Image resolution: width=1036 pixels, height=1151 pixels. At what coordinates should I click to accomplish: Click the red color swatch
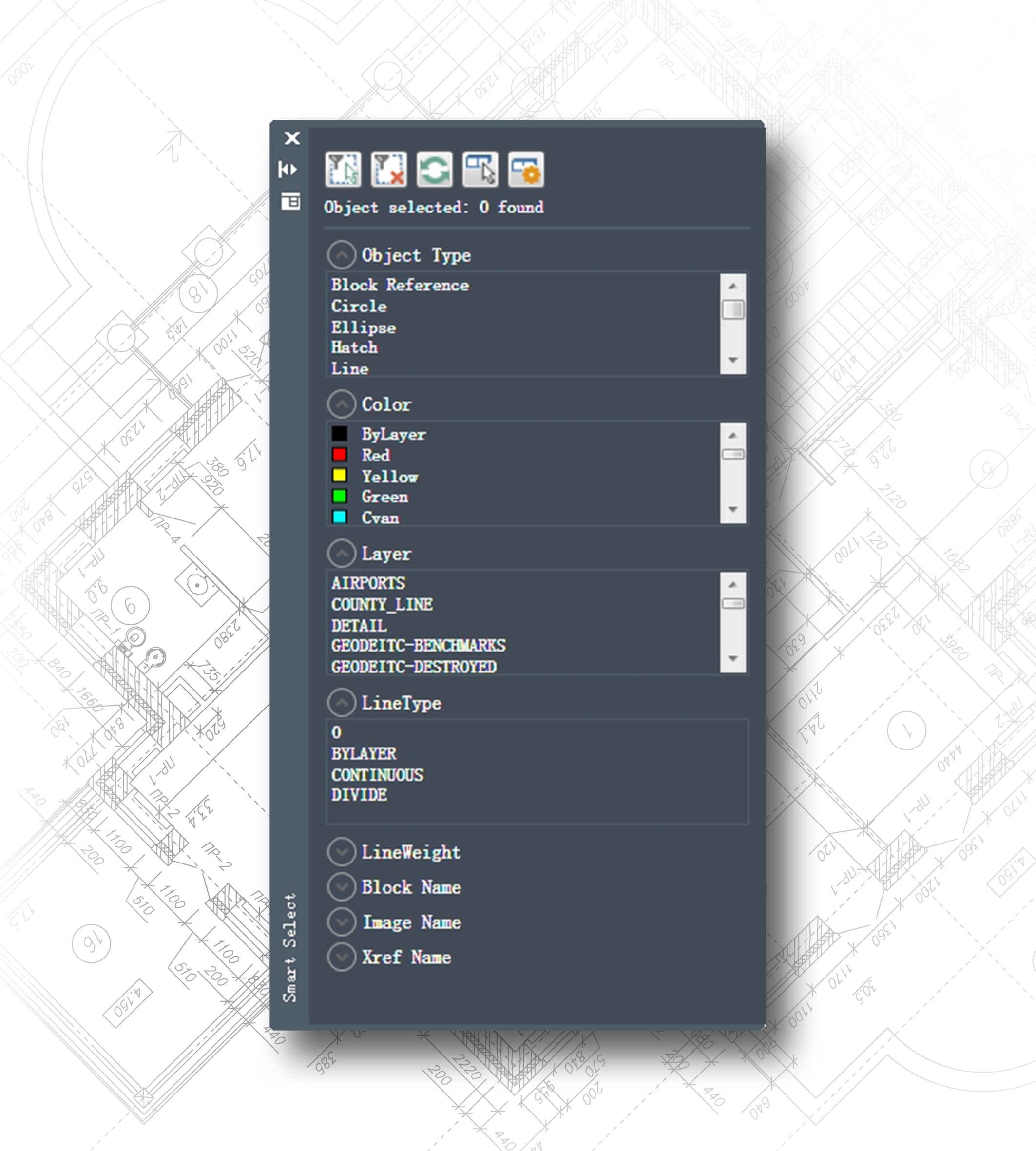click(339, 454)
